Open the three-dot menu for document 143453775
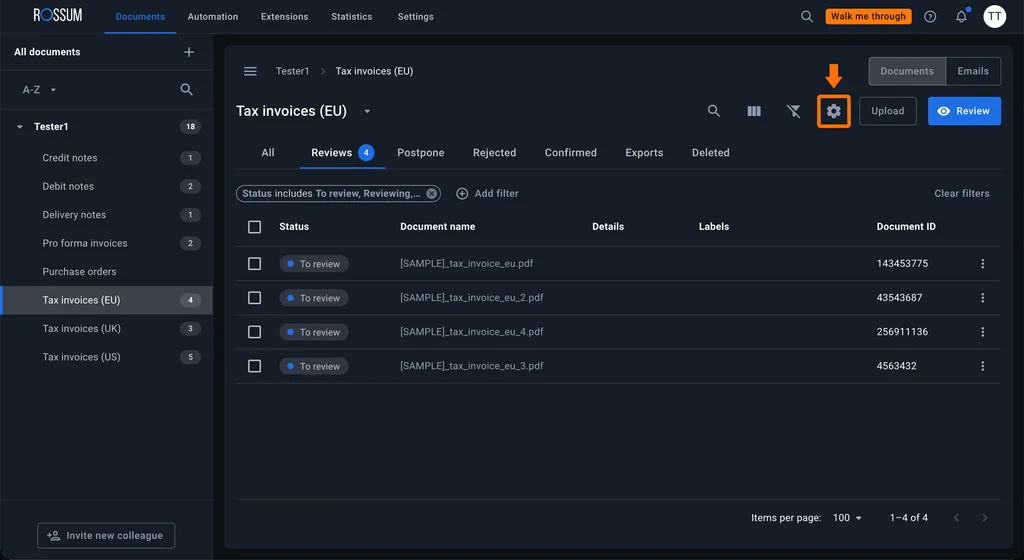The image size is (1024, 560). [982, 264]
